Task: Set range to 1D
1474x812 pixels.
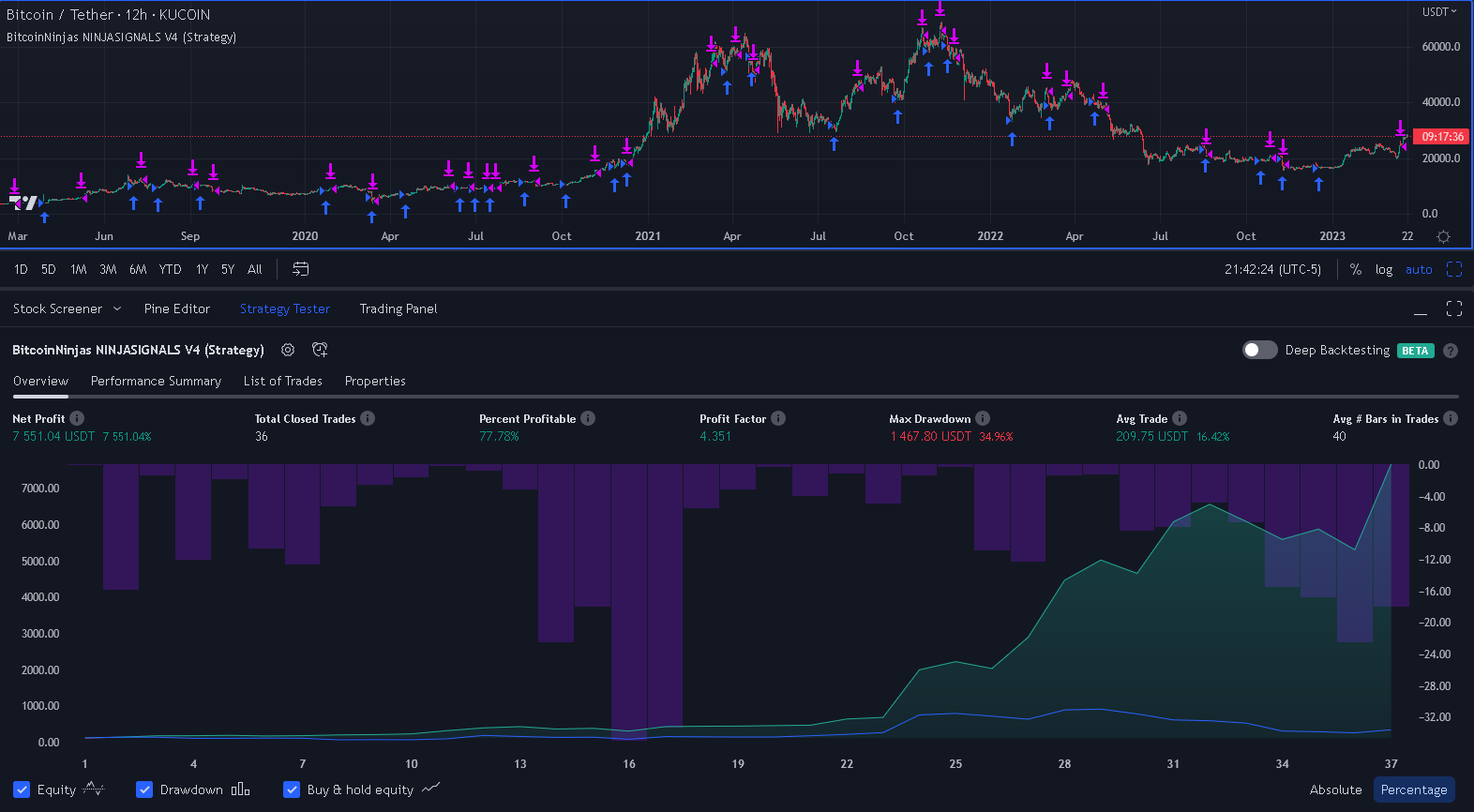Action: click(x=21, y=269)
